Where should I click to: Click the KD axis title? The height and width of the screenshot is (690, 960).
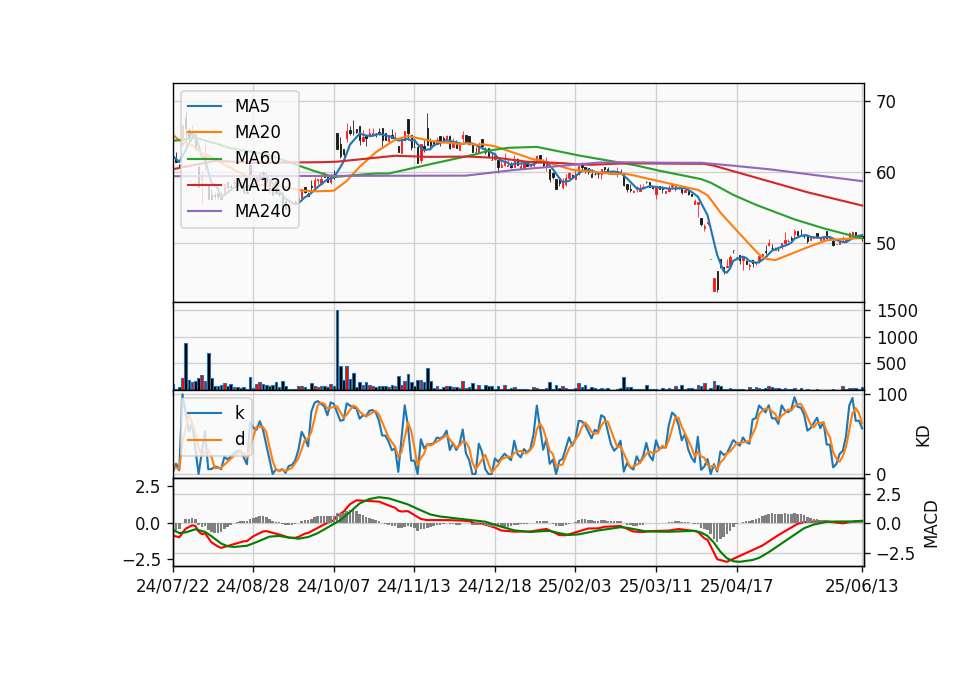click(923, 437)
